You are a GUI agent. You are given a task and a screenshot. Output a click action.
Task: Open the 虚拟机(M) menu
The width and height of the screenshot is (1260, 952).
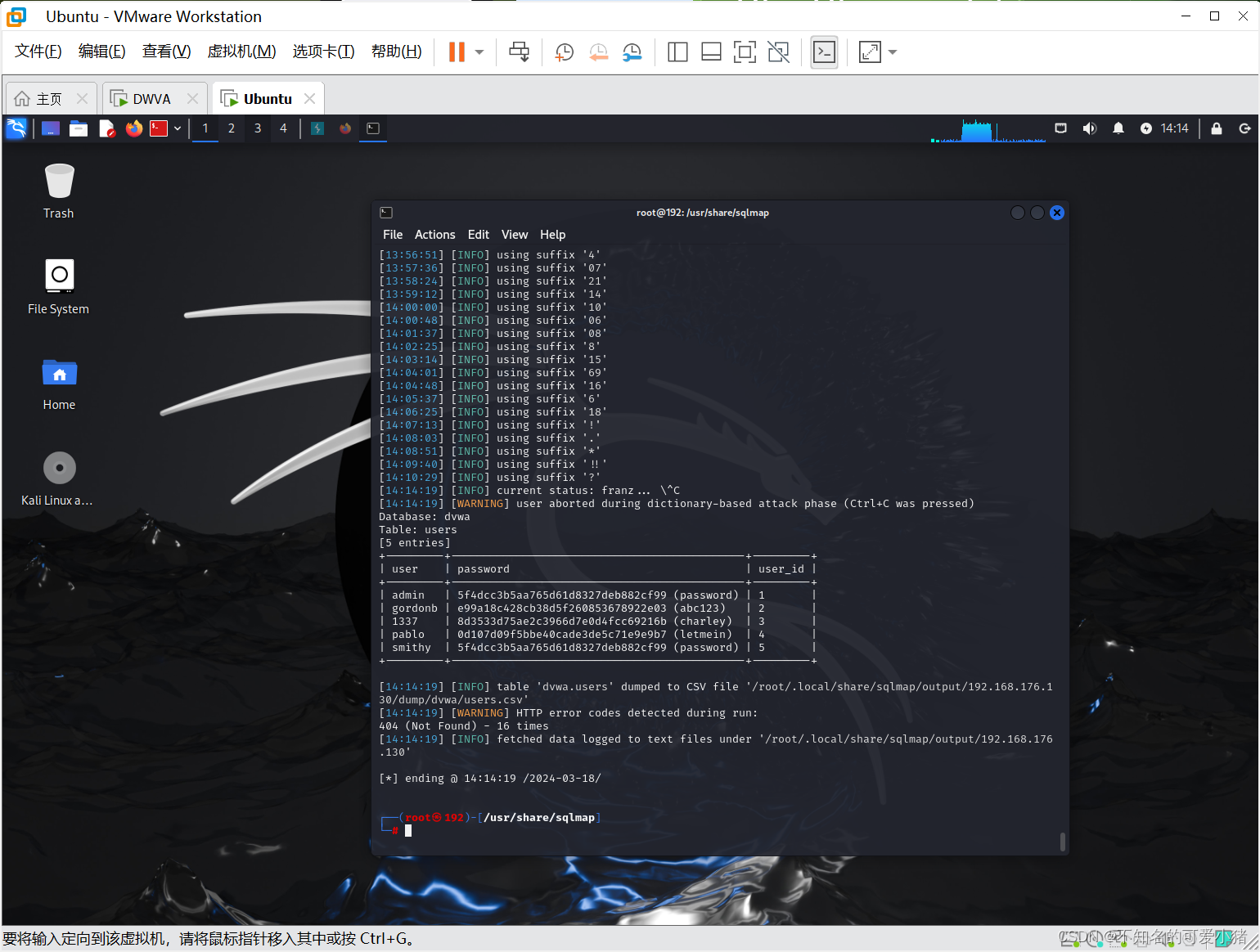242,52
